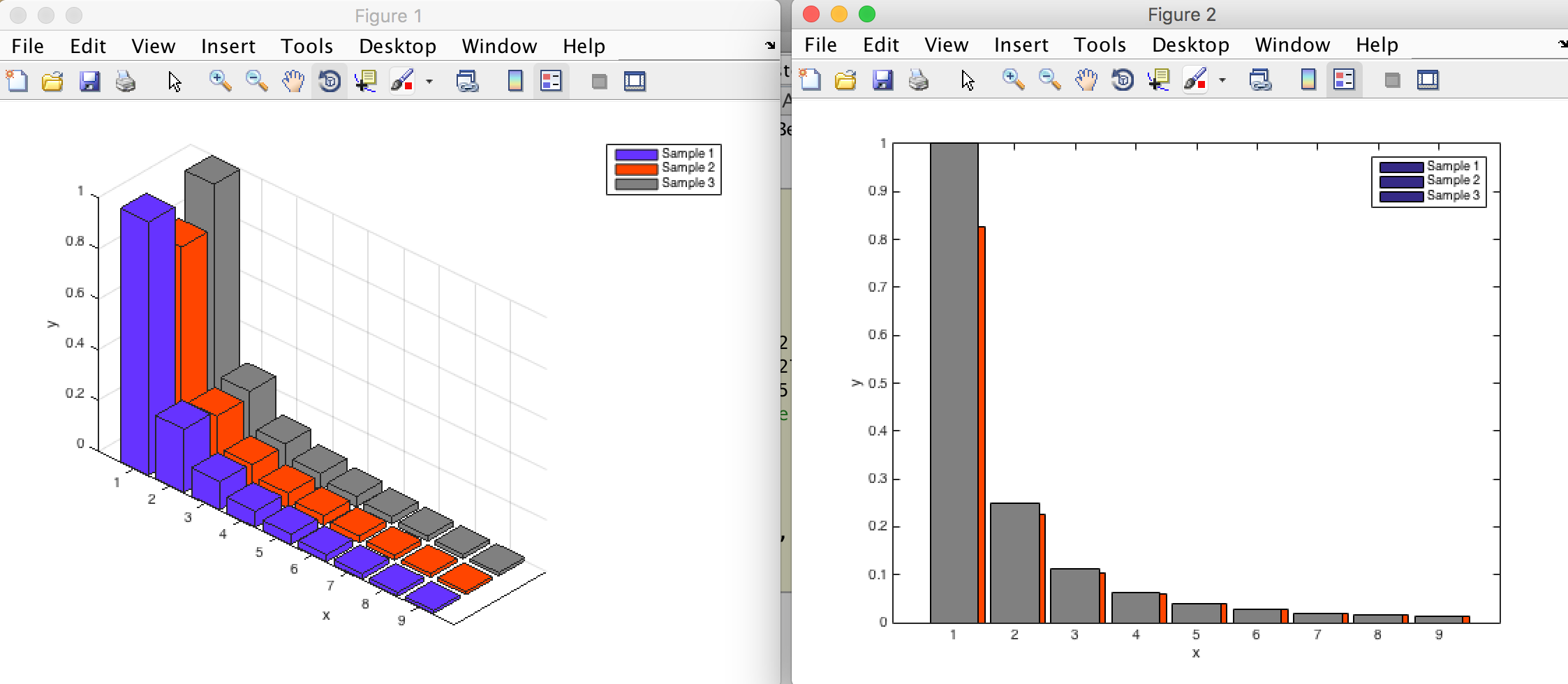Click the tallest gray bar in Figure 2
Viewport: 1568px width, 684px height.
click(954, 382)
